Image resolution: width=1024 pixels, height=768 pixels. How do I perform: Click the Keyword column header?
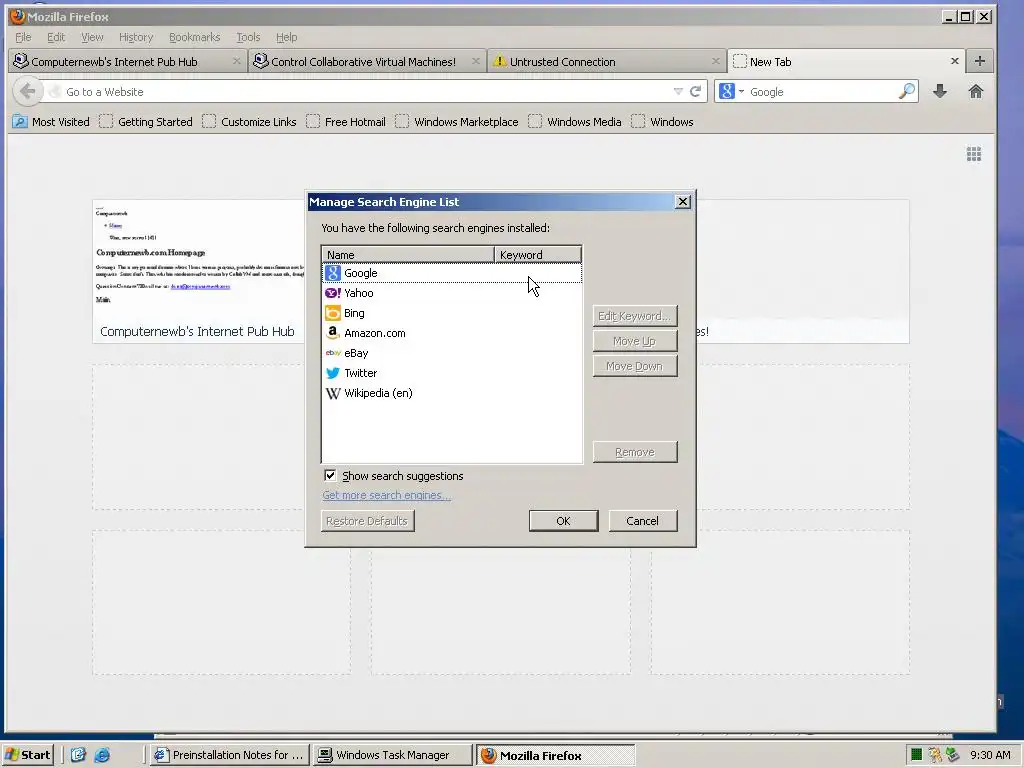[537, 255]
